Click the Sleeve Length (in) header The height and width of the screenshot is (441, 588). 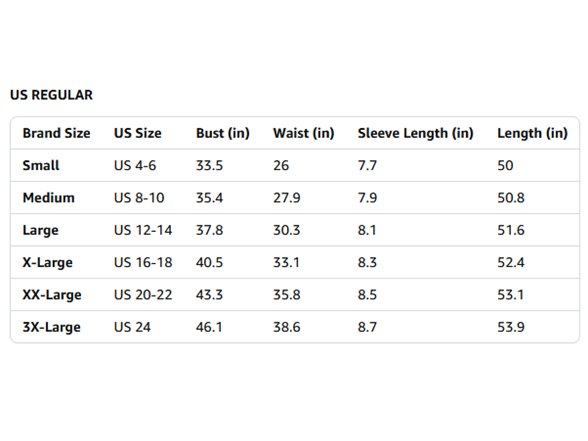click(416, 133)
